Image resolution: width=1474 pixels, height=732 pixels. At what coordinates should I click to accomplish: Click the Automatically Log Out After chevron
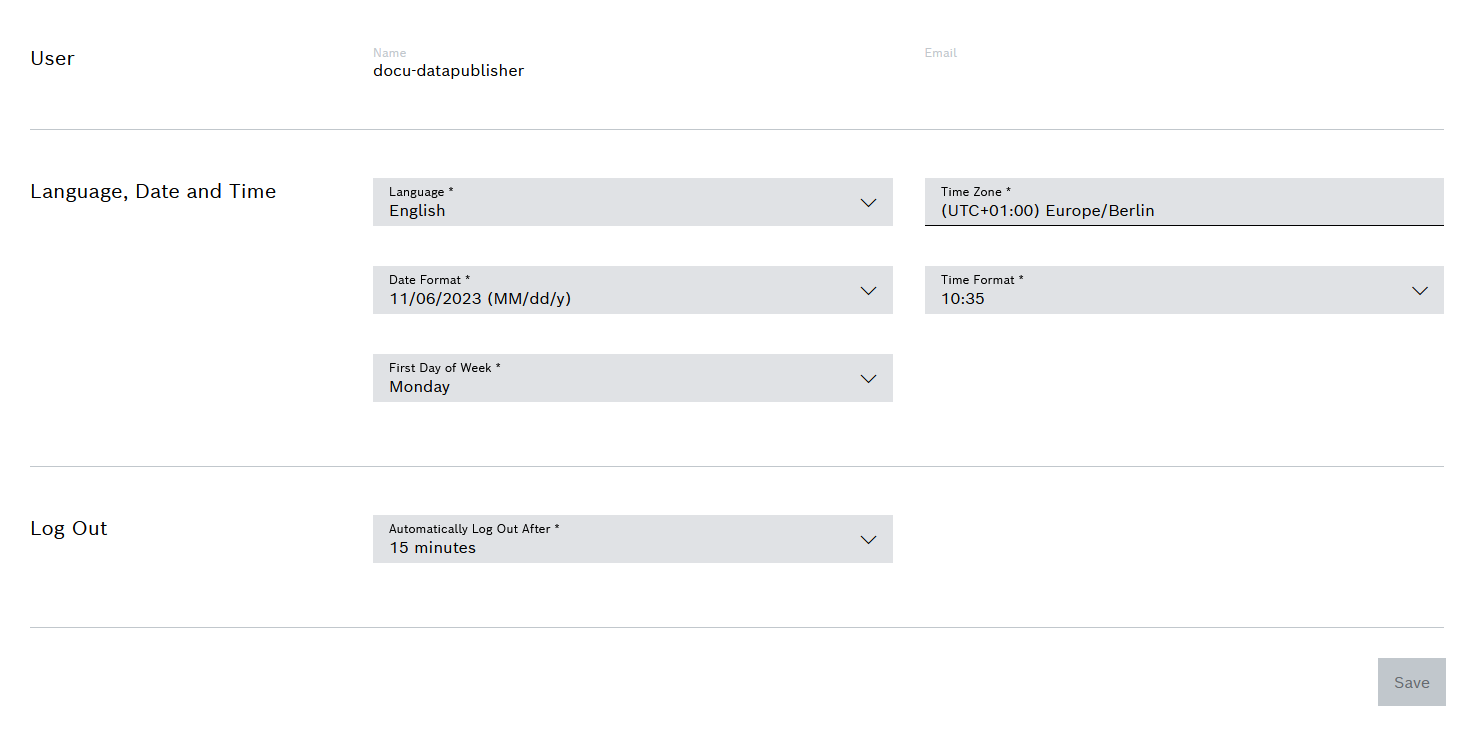click(868, 540)
